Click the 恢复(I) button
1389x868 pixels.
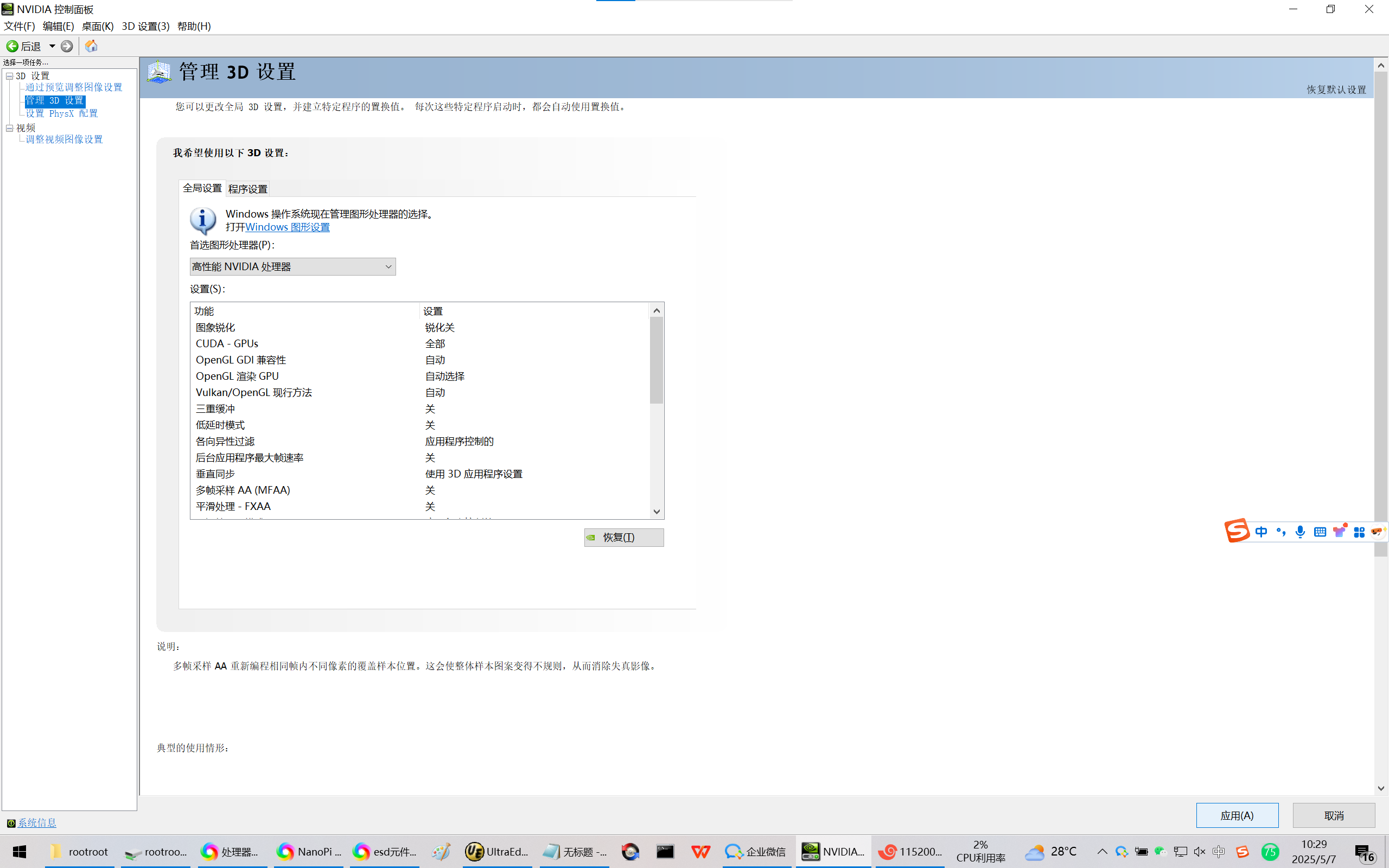point(623,537)
